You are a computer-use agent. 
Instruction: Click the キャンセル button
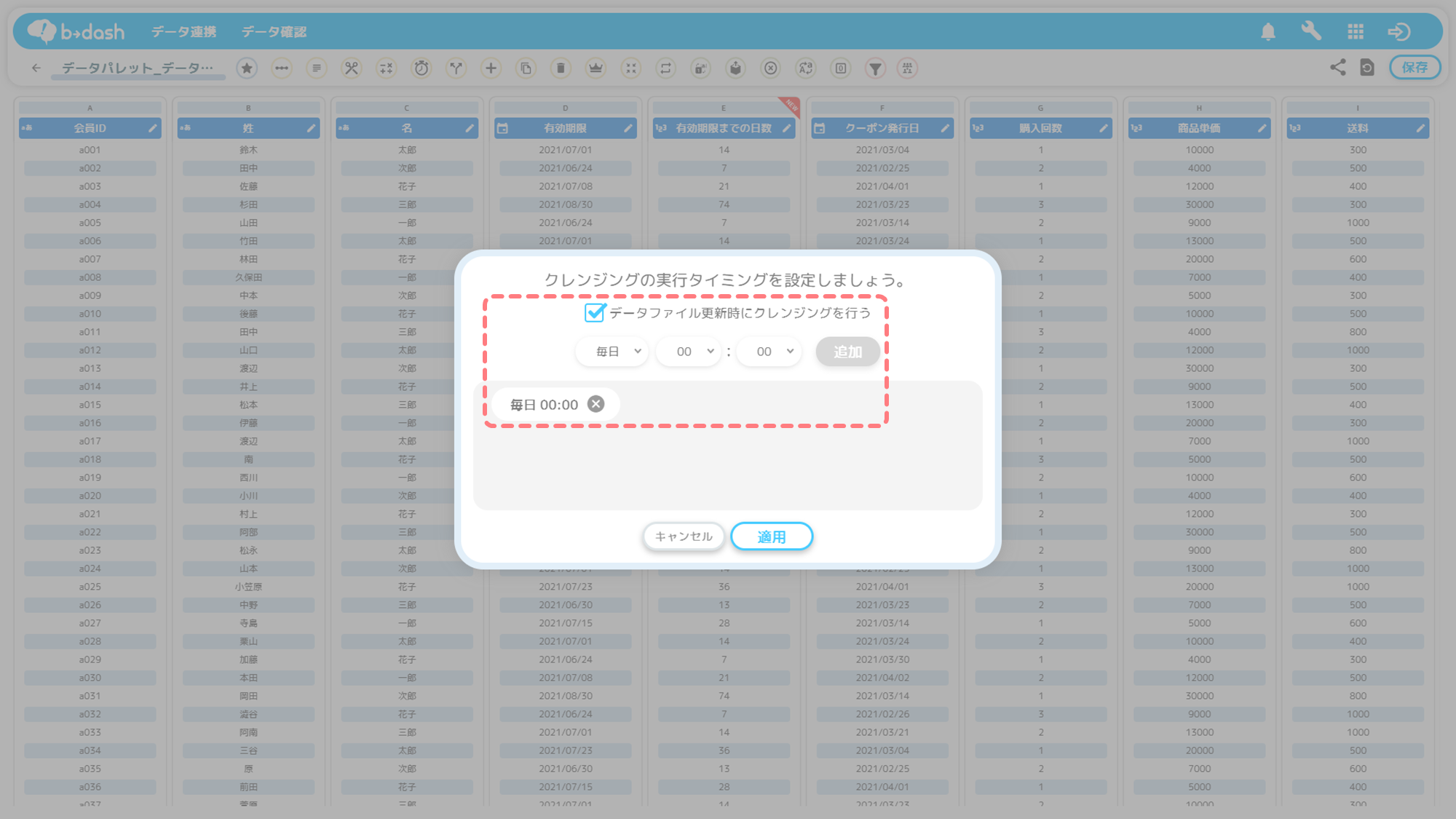[x=684, y=537]
